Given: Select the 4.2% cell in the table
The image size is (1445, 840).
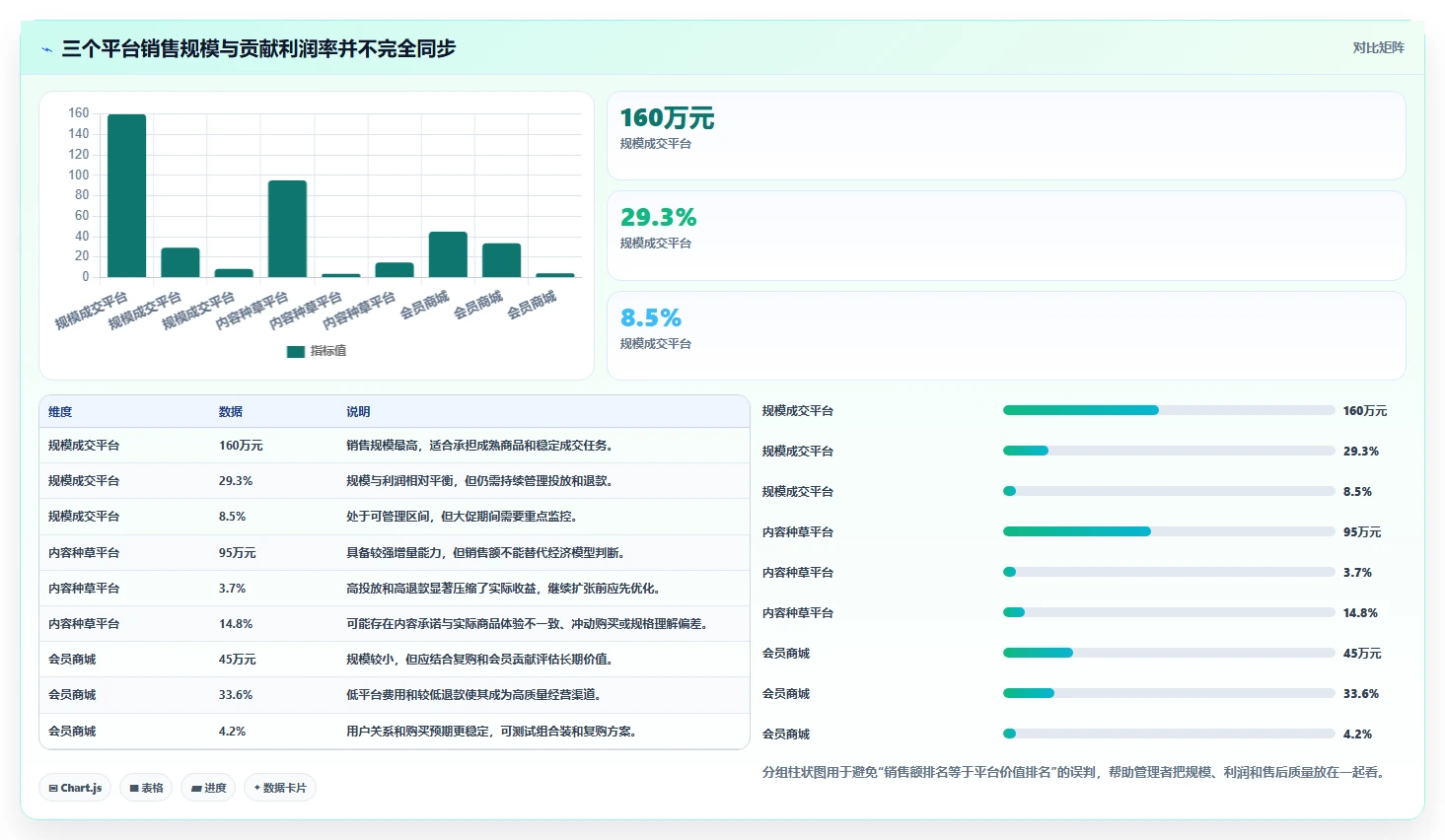Looking at the screenshot, I should click(x=232, y=732).
